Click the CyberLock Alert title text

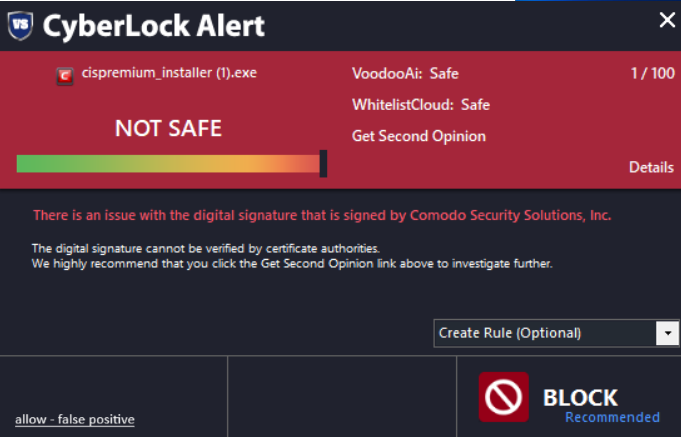(x=153, y=25)
